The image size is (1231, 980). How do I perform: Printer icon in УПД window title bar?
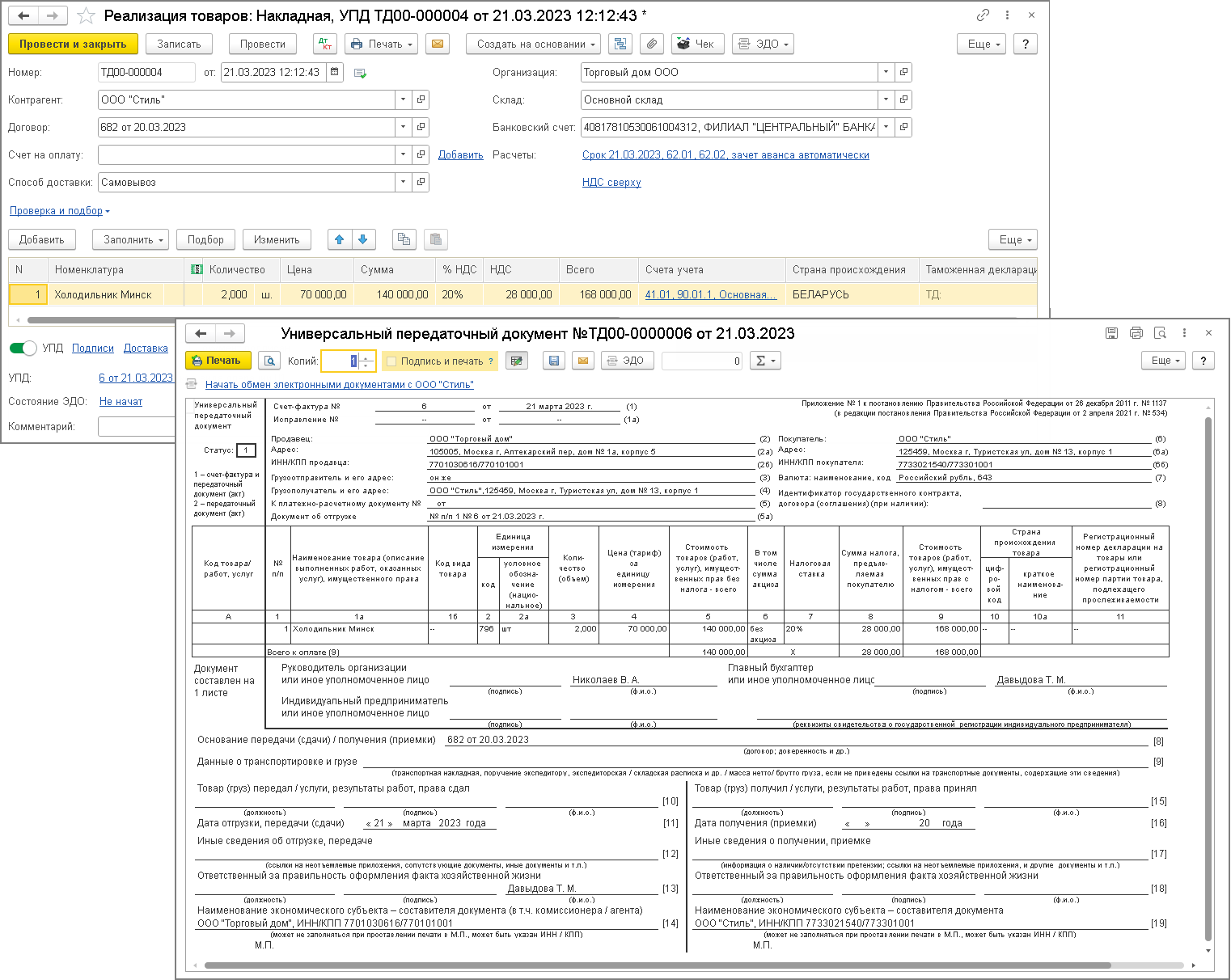(1136, 333)
